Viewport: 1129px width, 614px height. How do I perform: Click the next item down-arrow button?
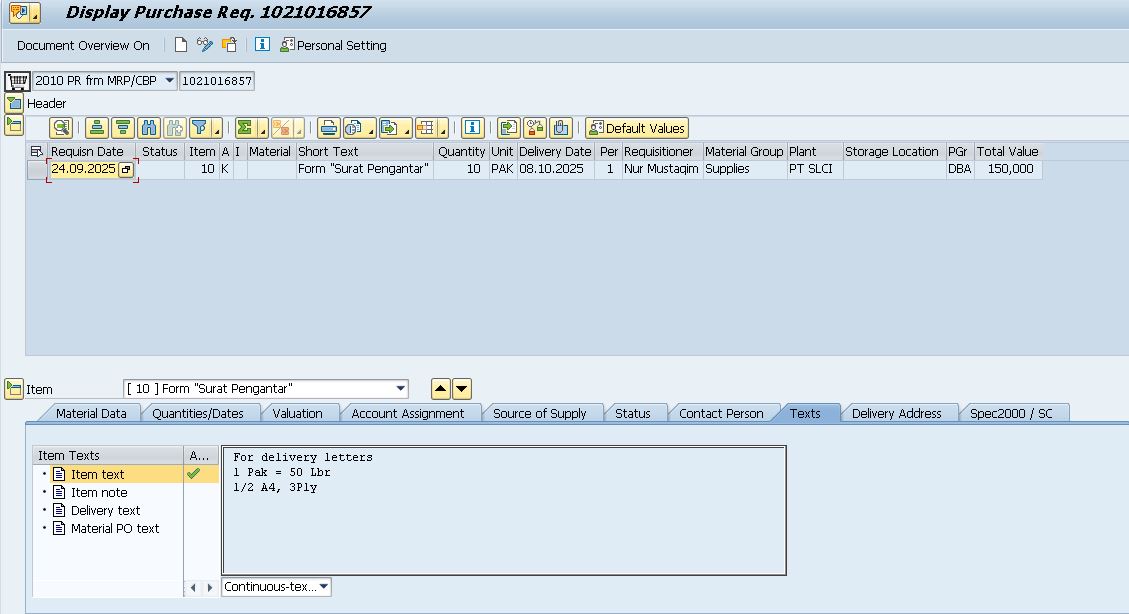462,389
